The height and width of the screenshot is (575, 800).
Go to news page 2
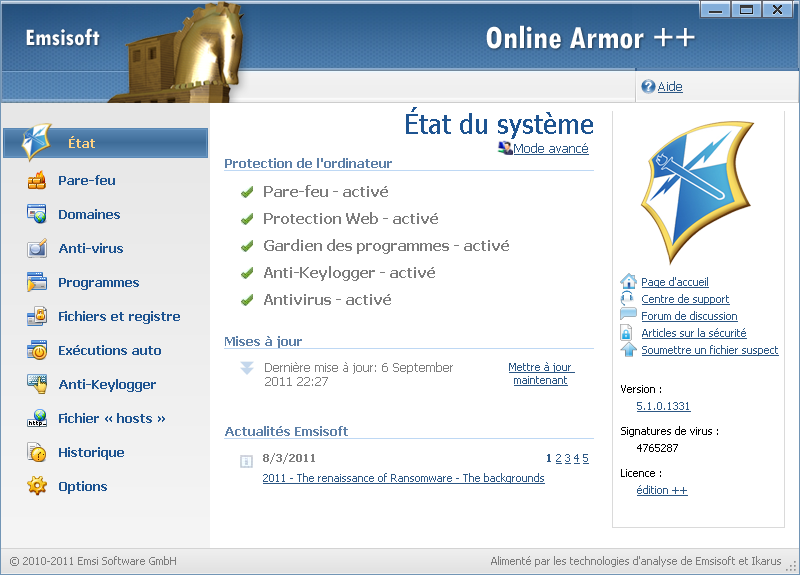pos(558,458)
